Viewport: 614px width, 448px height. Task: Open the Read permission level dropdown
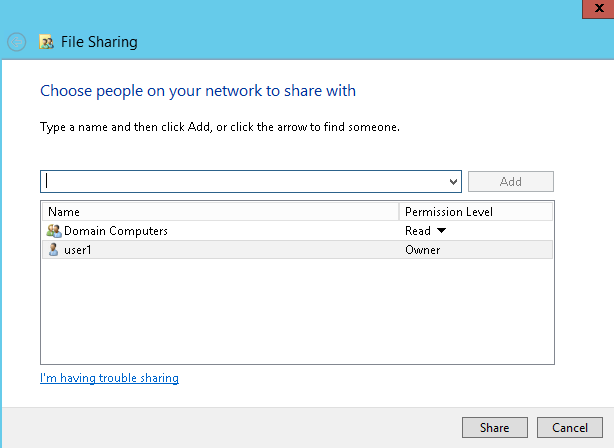click(425, 231)
